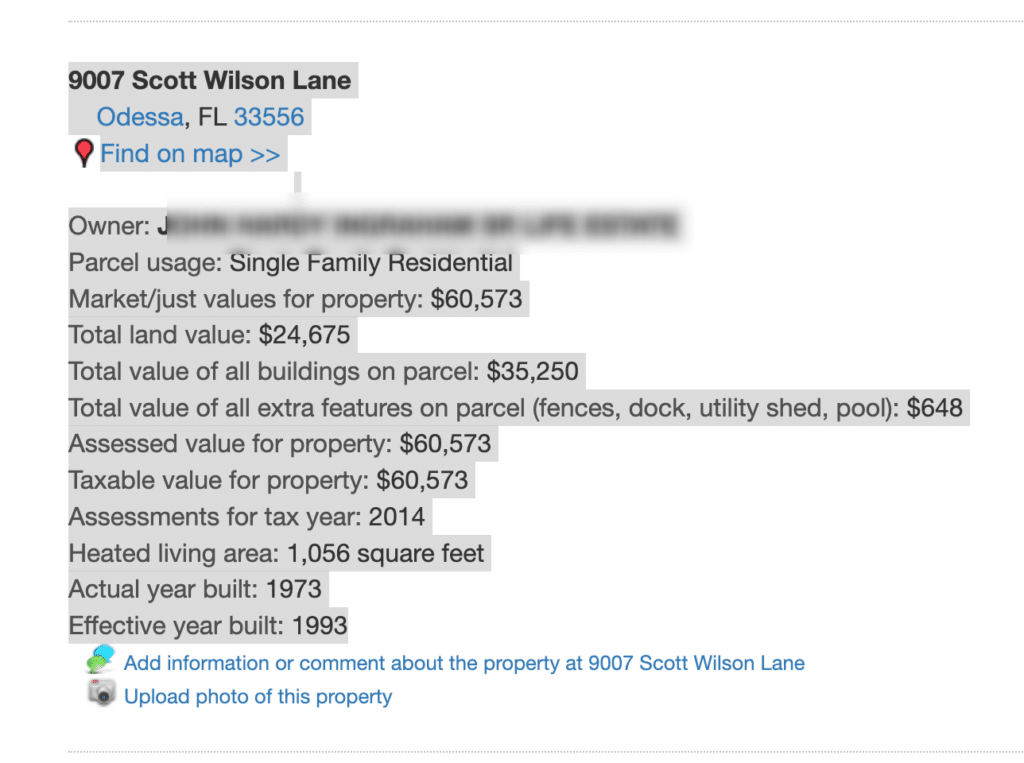This screenshot has height=763, width=1024.
Task: Select the Parcel usage Single Family Residential text
Action: pos(291,263)
